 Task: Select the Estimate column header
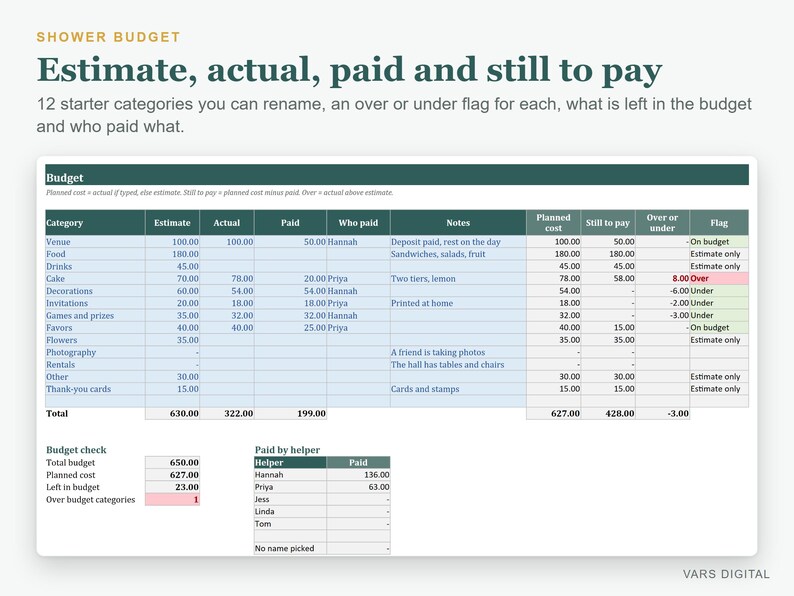coord(172,223)
